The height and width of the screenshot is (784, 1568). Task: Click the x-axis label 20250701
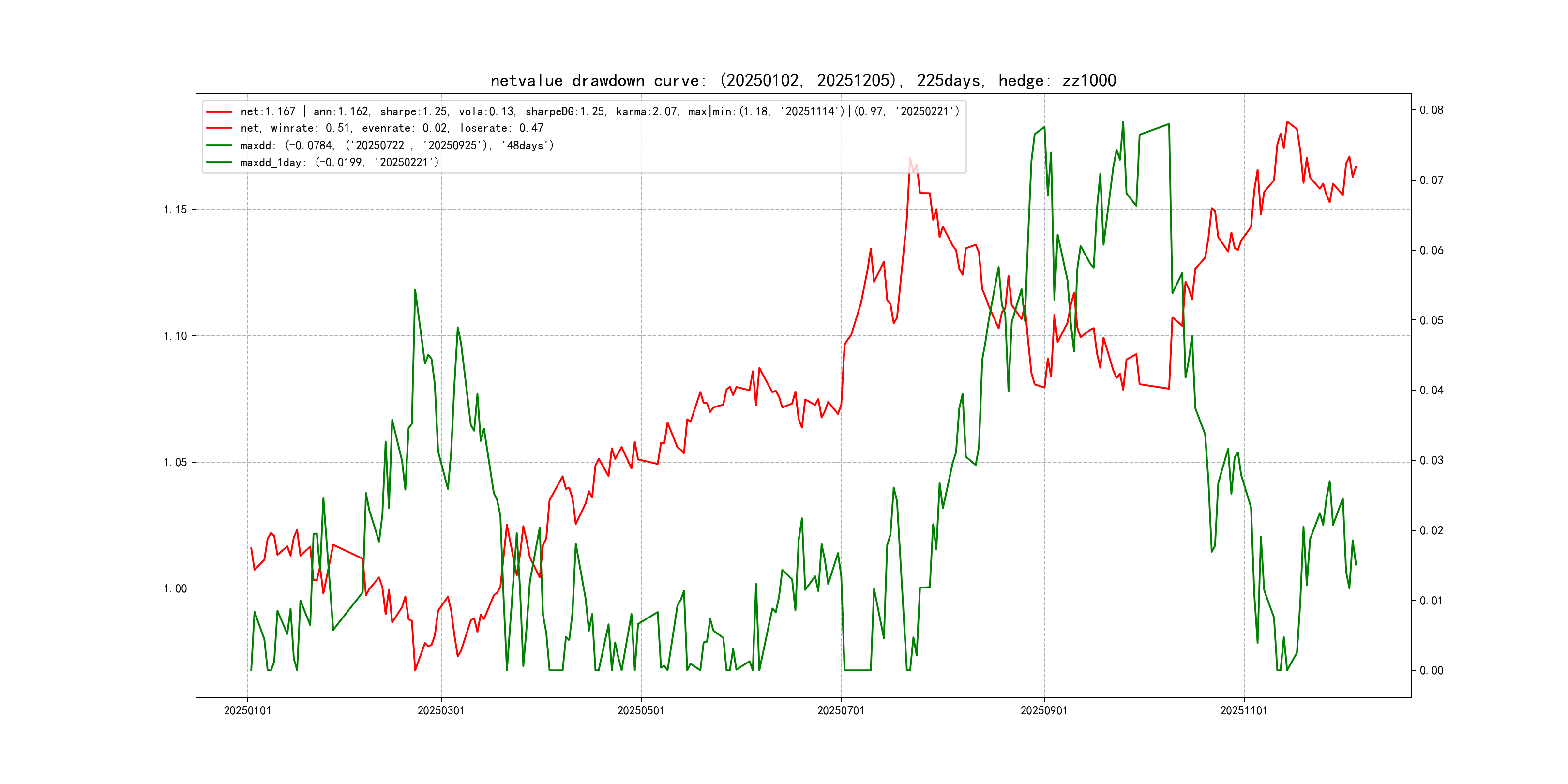841,710
